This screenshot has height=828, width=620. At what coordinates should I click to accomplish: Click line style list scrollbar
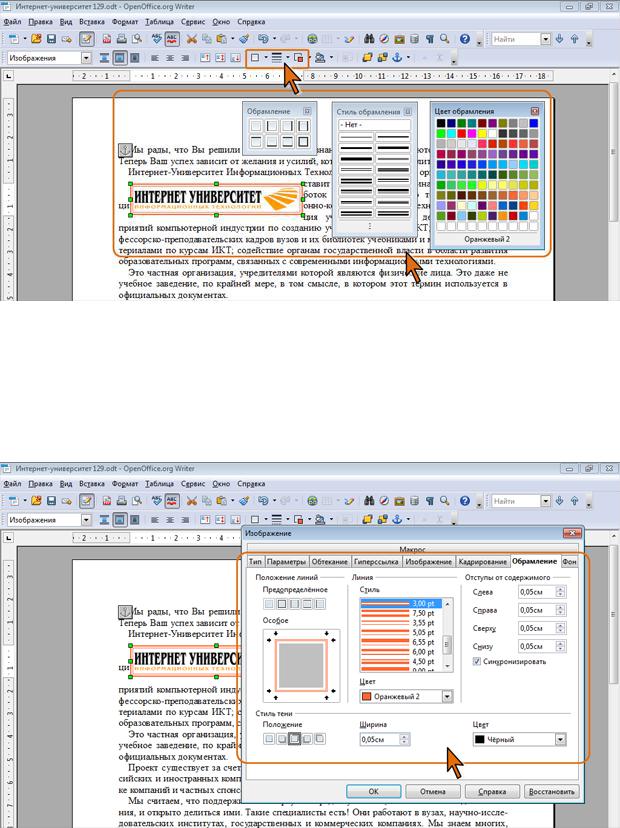pos(447,635)
